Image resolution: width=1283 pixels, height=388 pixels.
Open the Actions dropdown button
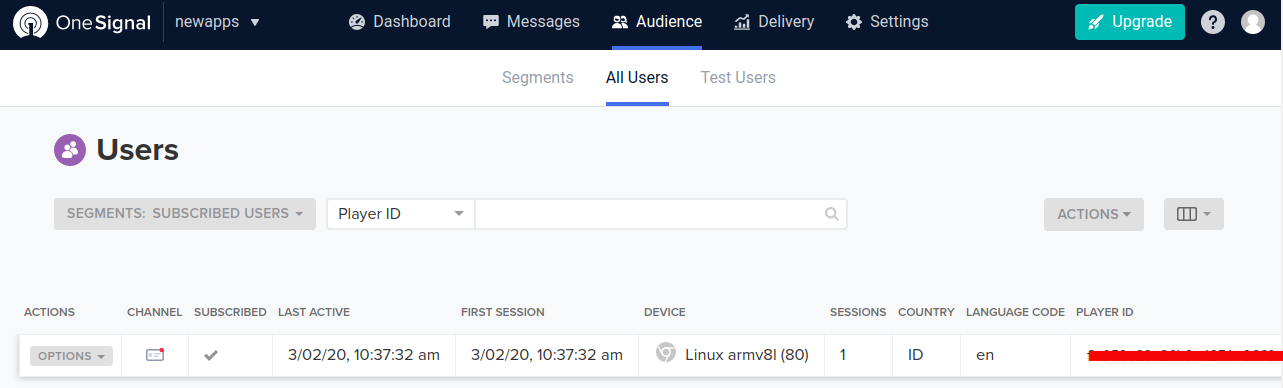click(x=1094, y=214)
